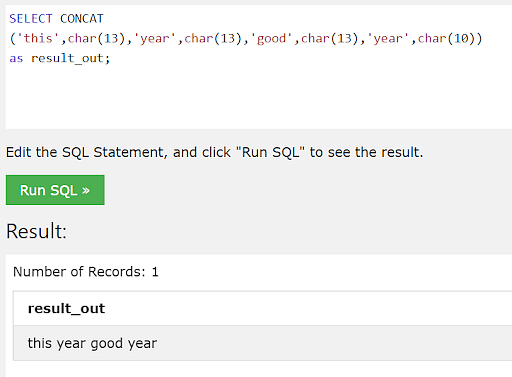
Task: Click the result_out alias in the SQL editor
Action: [67, 59]
